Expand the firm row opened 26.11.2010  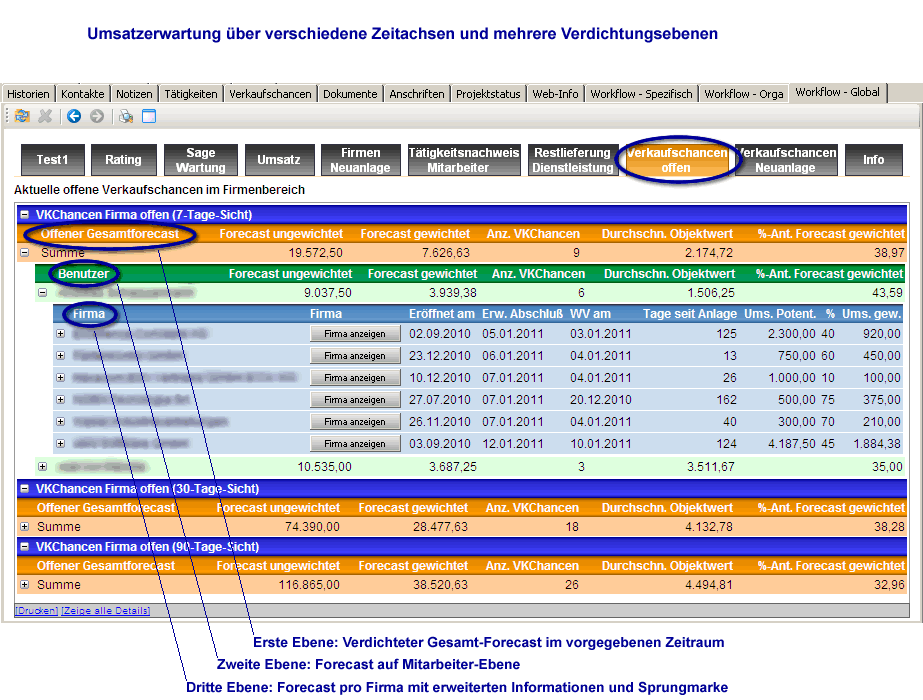pyautogui.click(x=60, y=422)
